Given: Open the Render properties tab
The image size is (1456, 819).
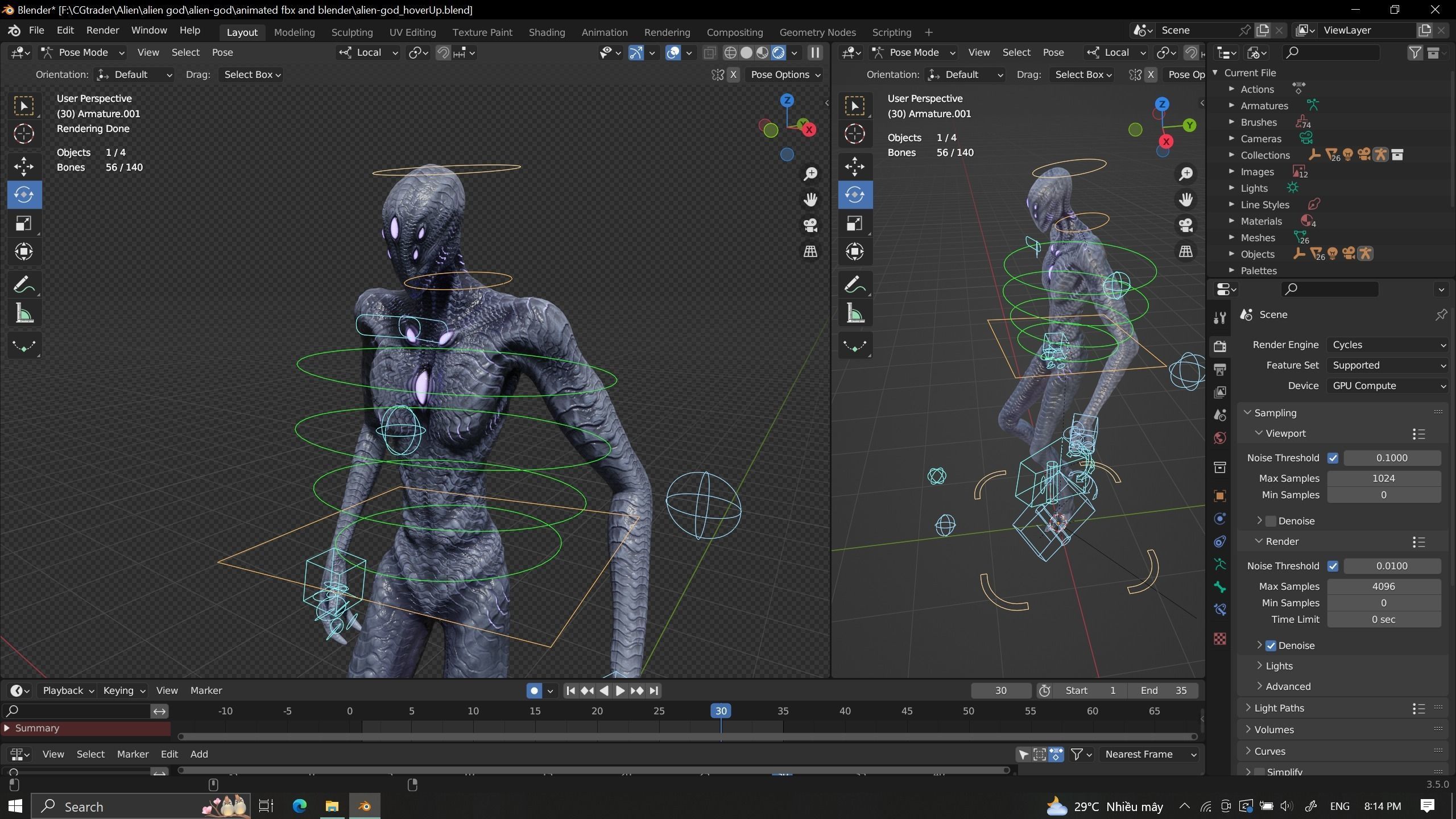Looking at the screenshot, I should [1219, 346].
